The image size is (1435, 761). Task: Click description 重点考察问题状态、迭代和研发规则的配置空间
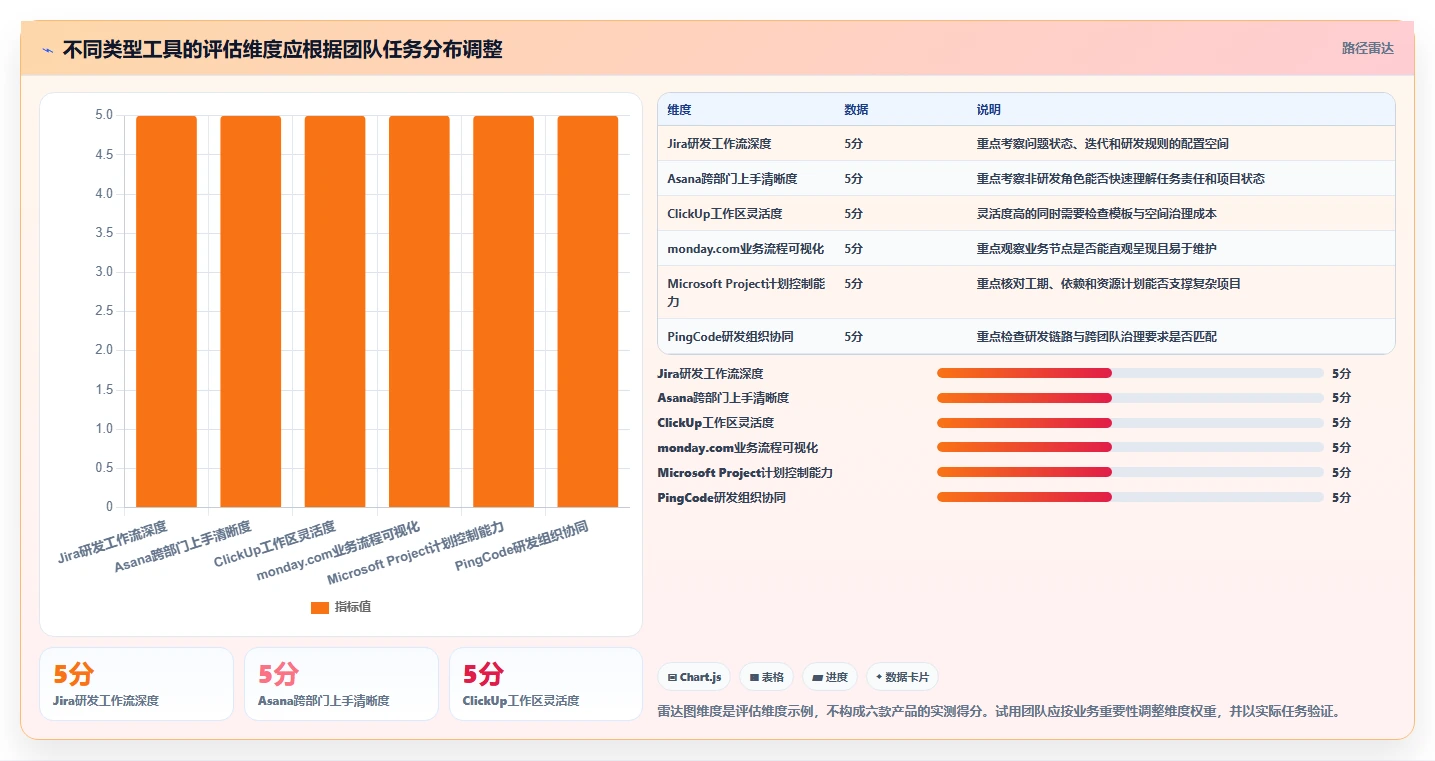[x=1103, y=144]
